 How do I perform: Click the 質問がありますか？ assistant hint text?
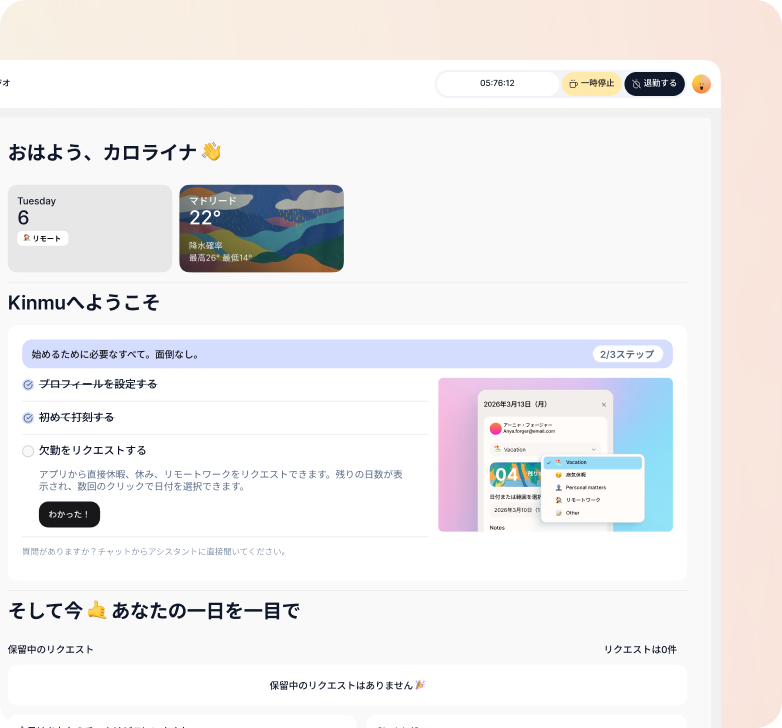(154, 551)
